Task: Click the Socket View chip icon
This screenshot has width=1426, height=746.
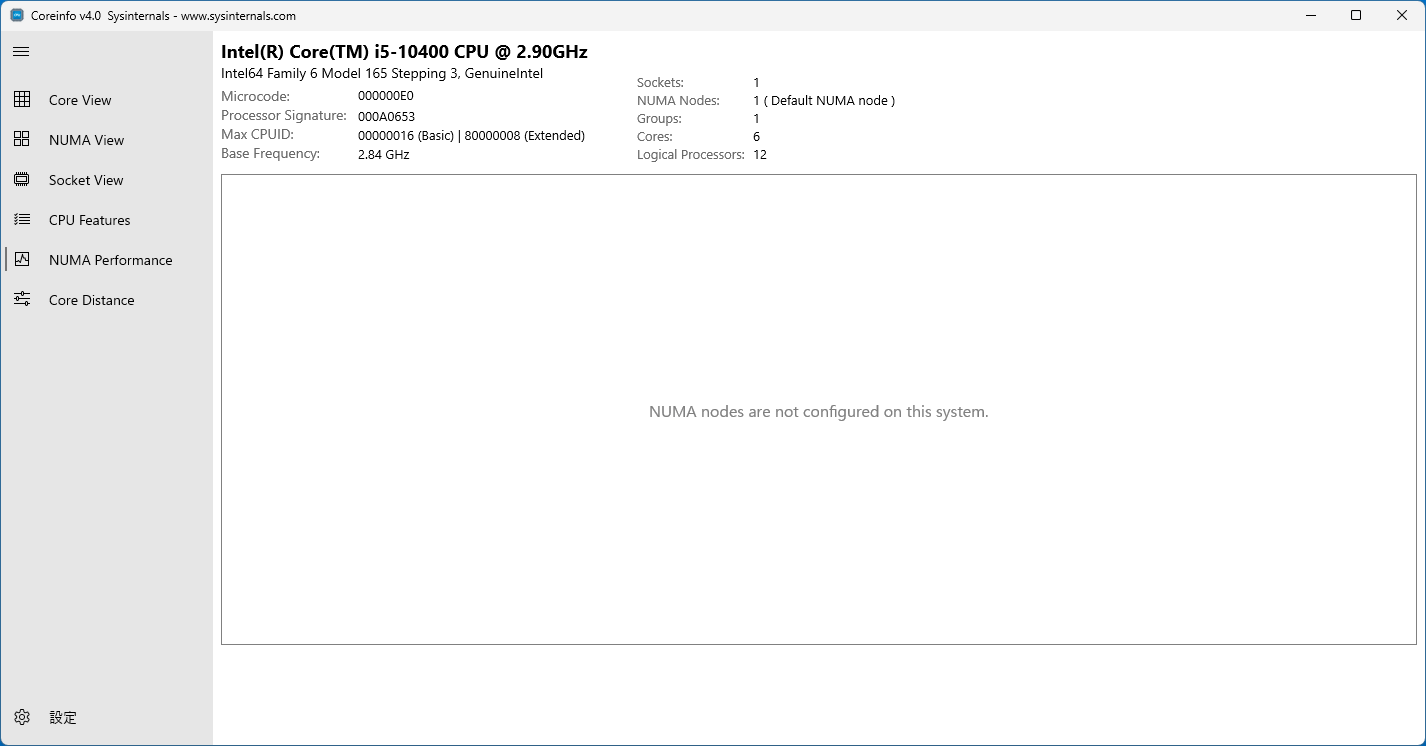Action: [x=22, y=180]
